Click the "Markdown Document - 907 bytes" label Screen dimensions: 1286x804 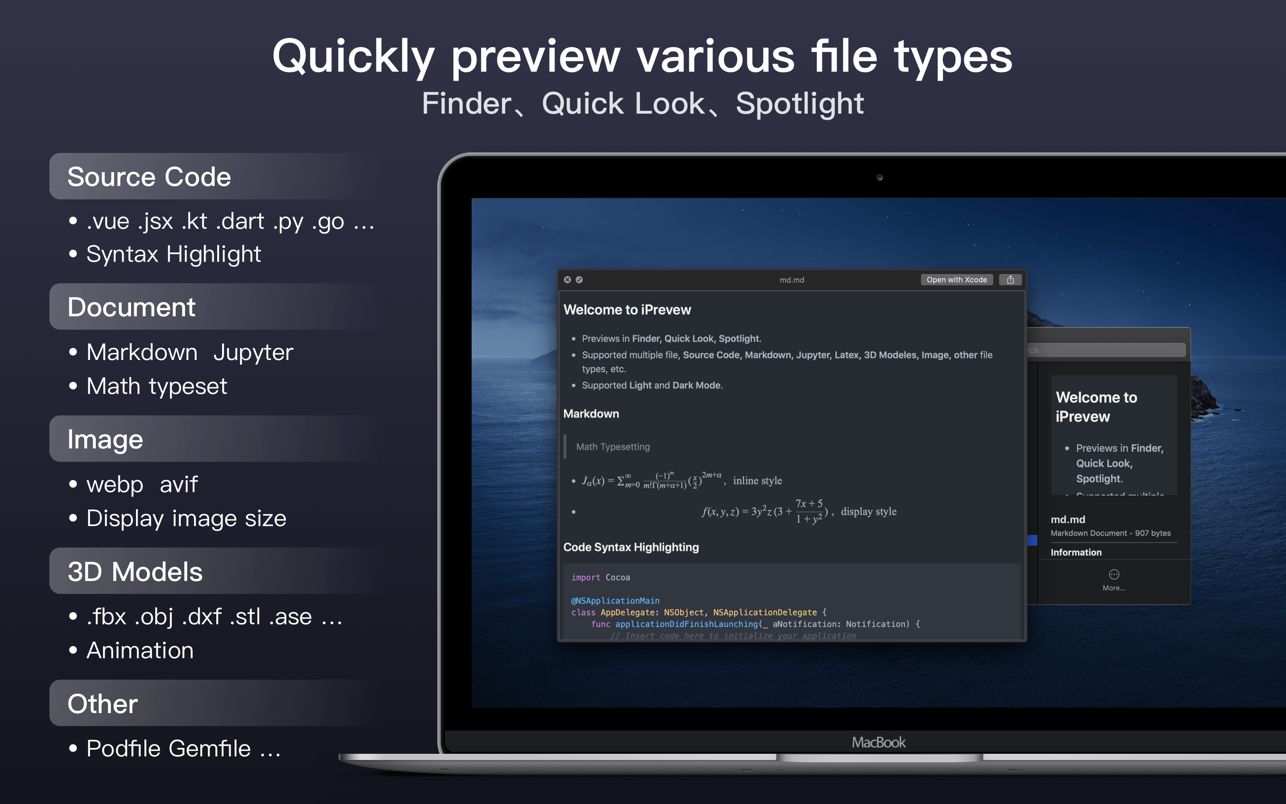click(x=1111, y=532)
